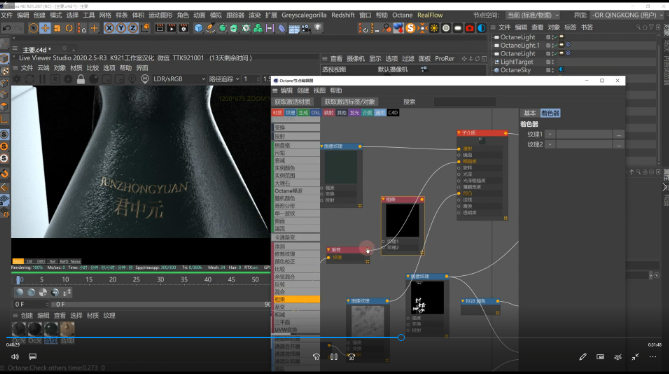The image size is (669, 374).
Task: Toggle Live Viewer clay mode sphere
Action: [93, 79]
